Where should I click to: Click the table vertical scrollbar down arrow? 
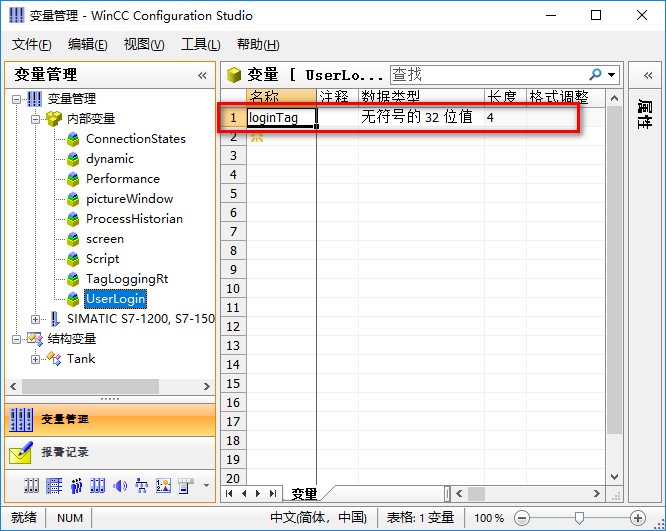point(614,477)
